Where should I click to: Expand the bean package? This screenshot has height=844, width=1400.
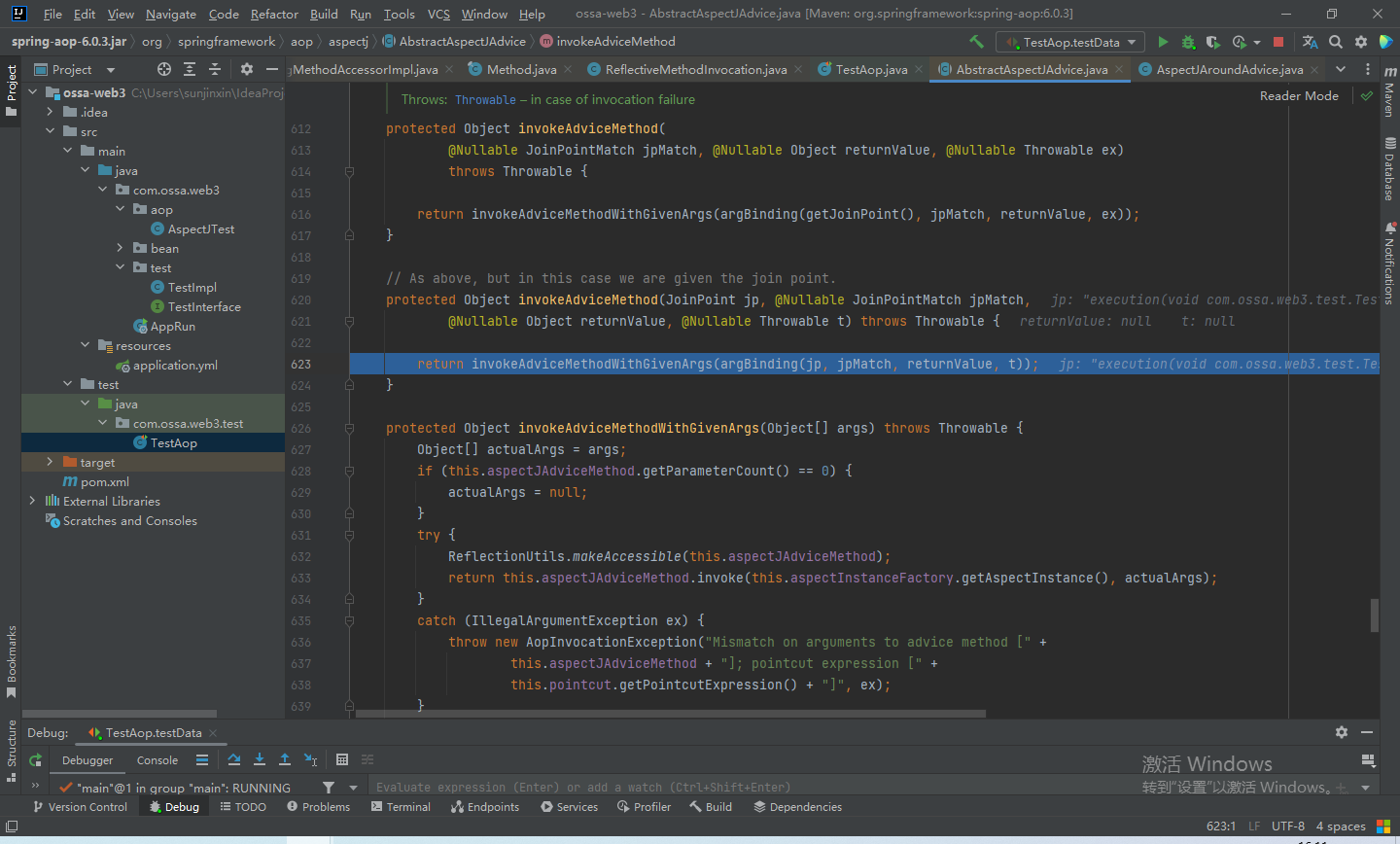click(120, 248)
